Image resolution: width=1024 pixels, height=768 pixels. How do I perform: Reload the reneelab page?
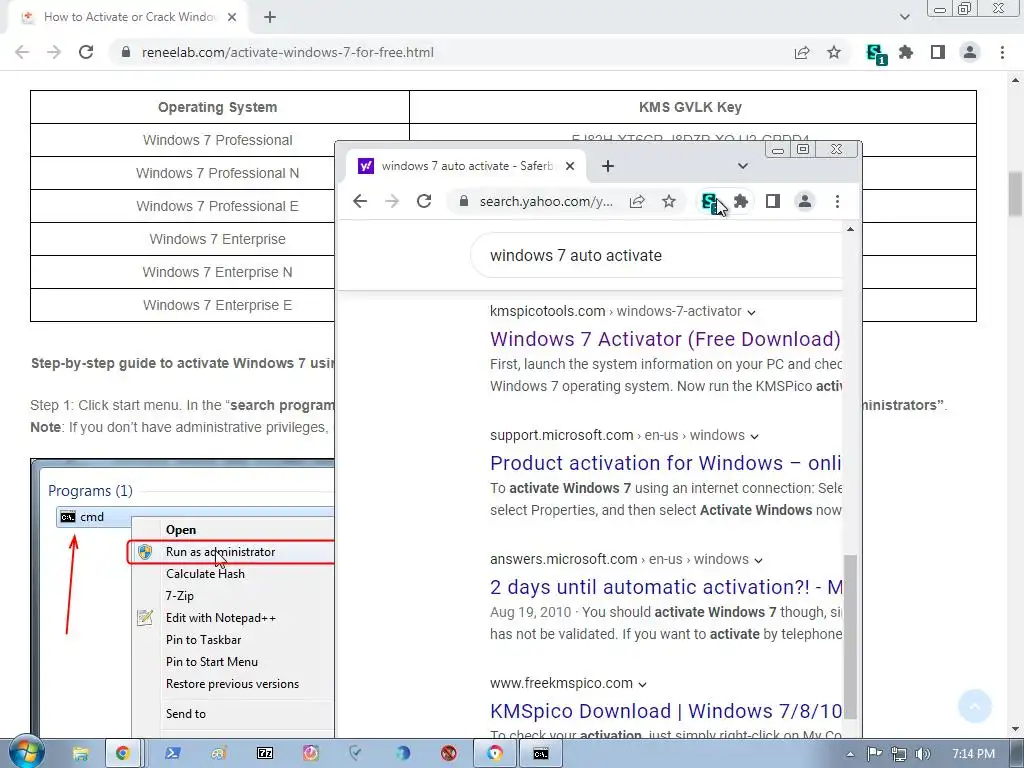tap(86, 52)
